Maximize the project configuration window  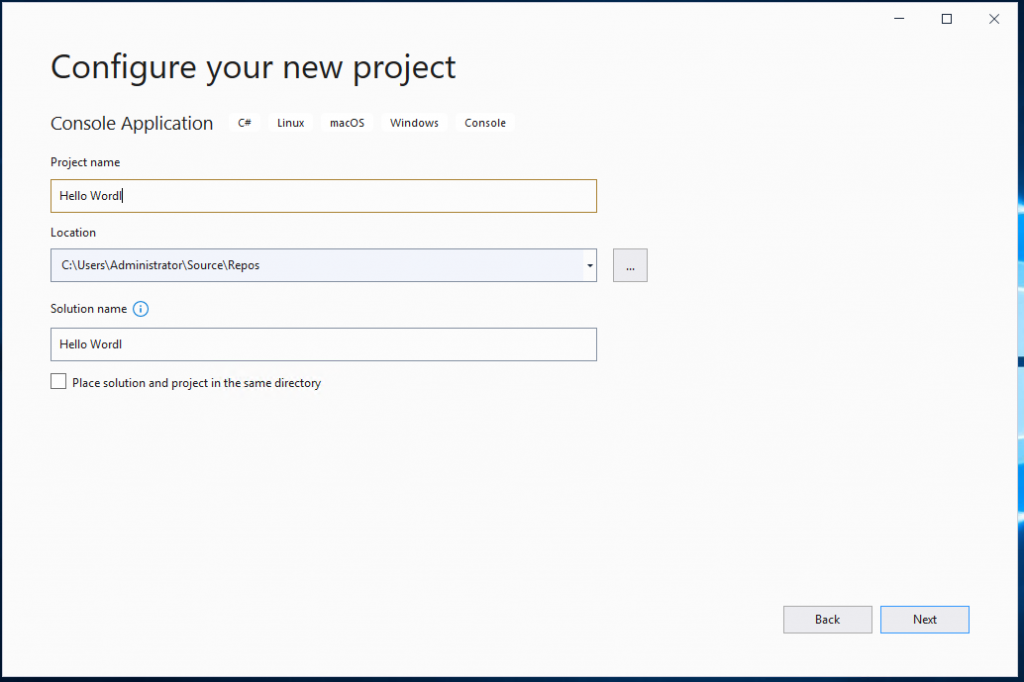click(946, 19)
